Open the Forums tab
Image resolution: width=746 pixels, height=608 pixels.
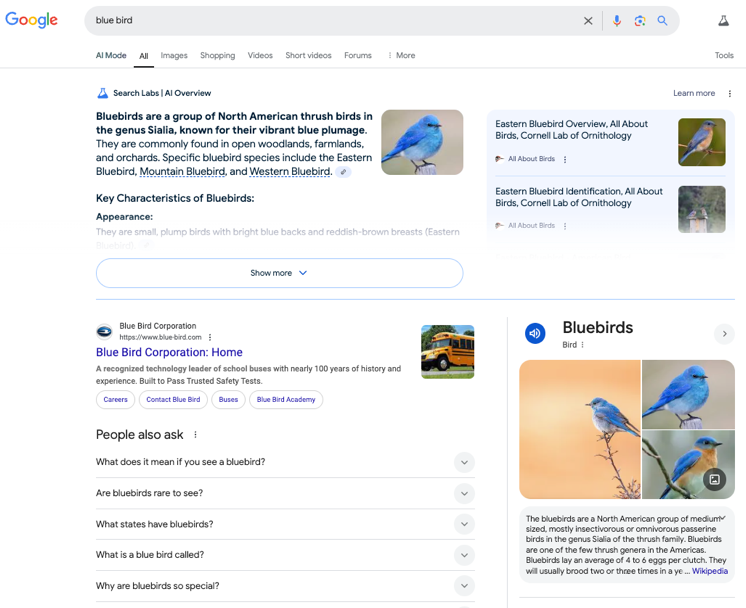click(358, 56)
